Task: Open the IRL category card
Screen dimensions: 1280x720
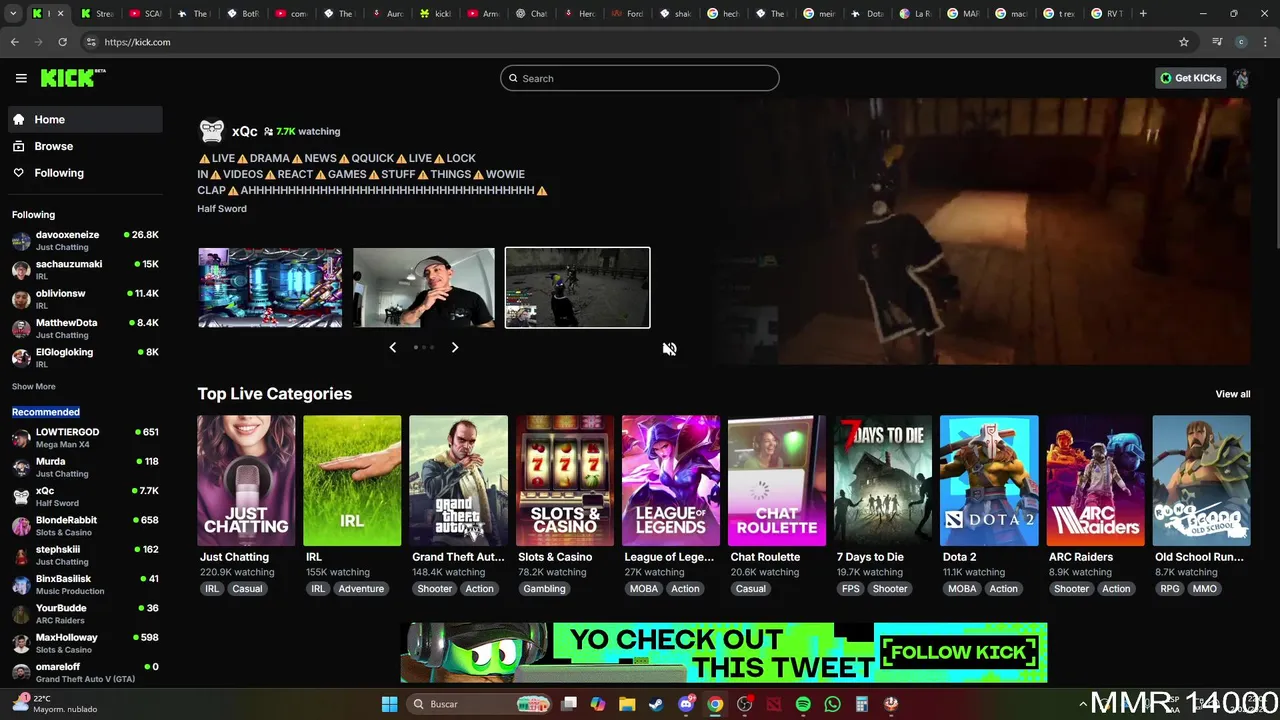Action: pyautogui.click(x=352, y=481)
